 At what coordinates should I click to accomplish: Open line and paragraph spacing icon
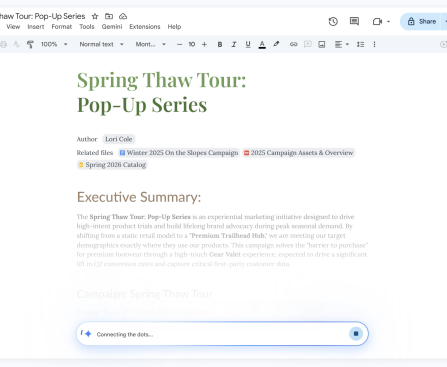click(x=360, y=44)
